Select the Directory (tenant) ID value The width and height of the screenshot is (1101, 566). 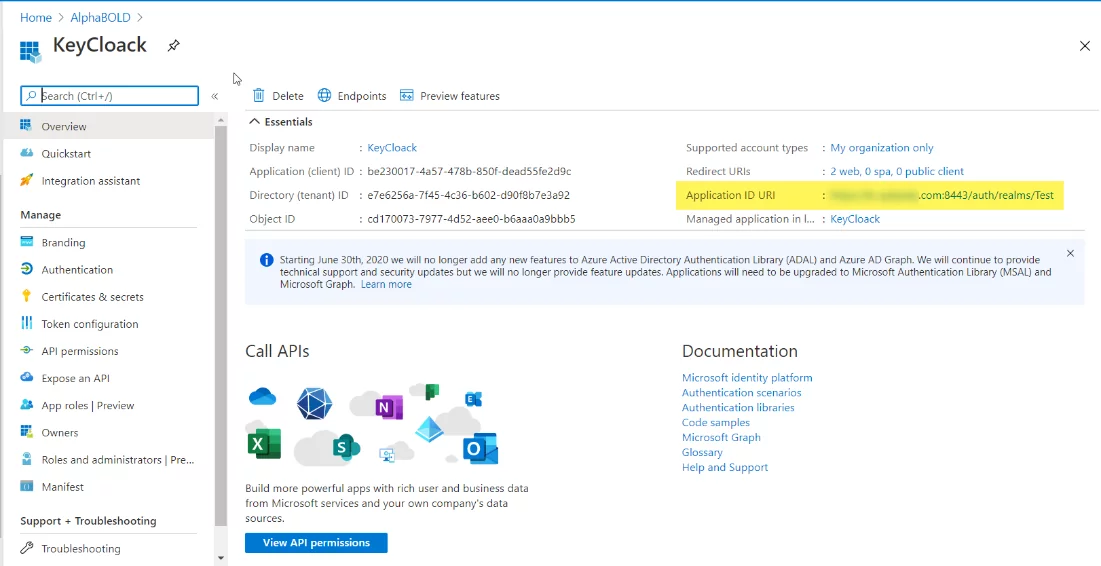pyautogui.click(x=468, y=195)
